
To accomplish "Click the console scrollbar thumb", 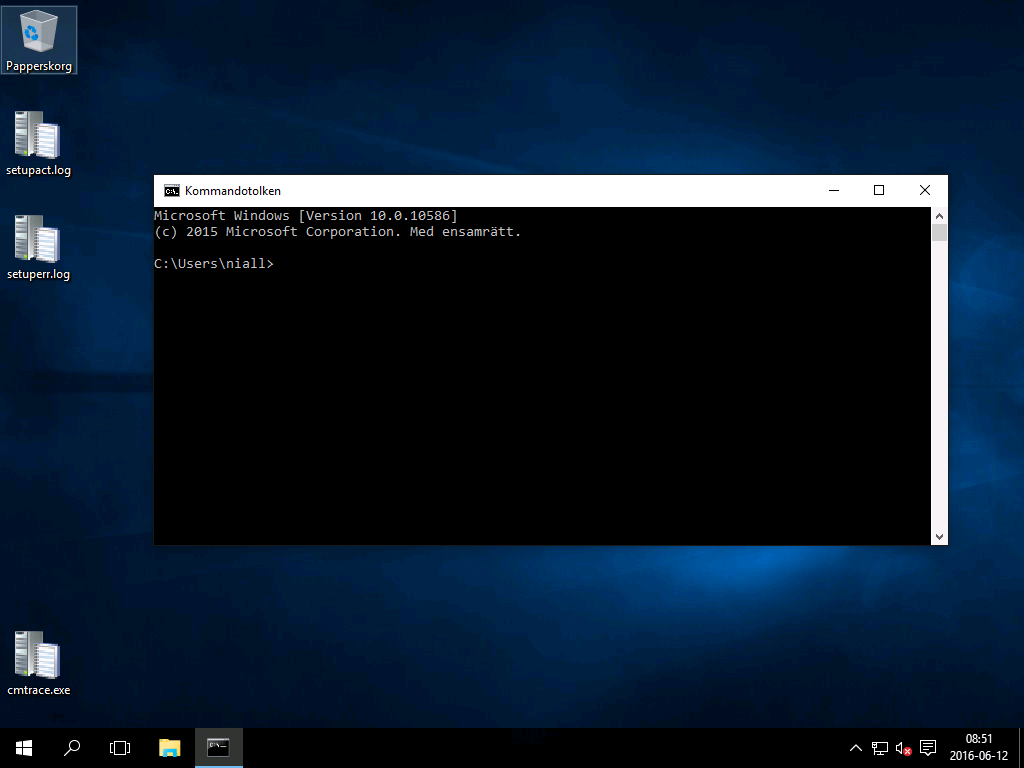I will coord(939,232).
